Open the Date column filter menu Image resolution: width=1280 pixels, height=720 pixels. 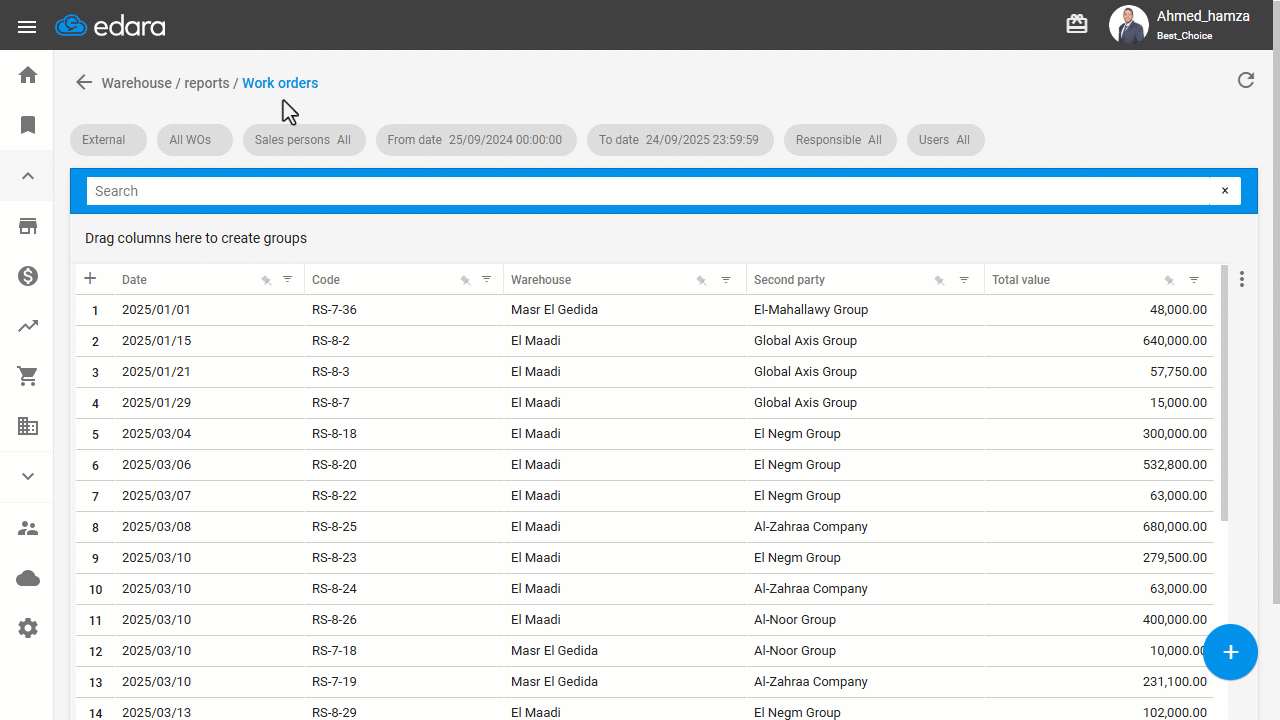[288, 279]
